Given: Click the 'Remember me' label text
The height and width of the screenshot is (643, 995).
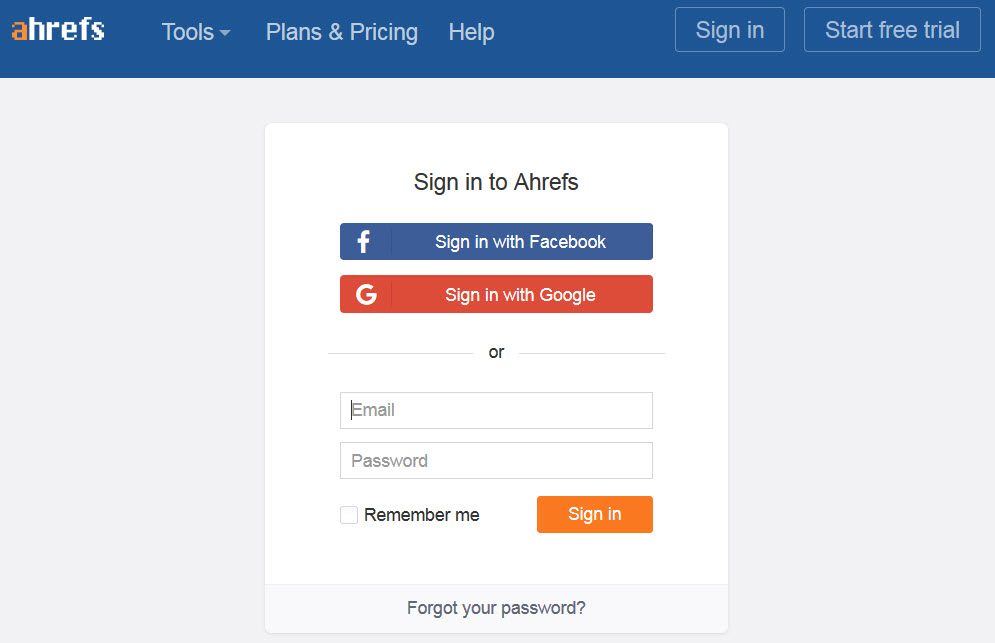Looking at the screenshot, I should click(x=421, y=515).
